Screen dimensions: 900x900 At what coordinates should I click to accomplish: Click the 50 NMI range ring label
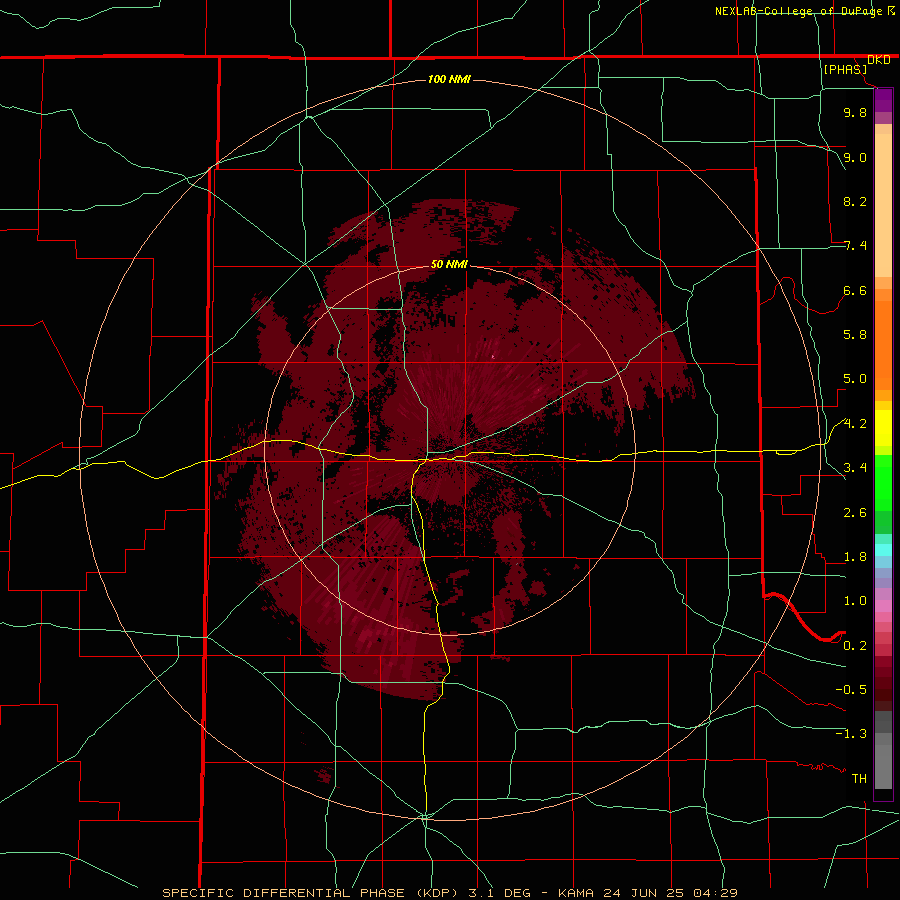pos(449,264)
